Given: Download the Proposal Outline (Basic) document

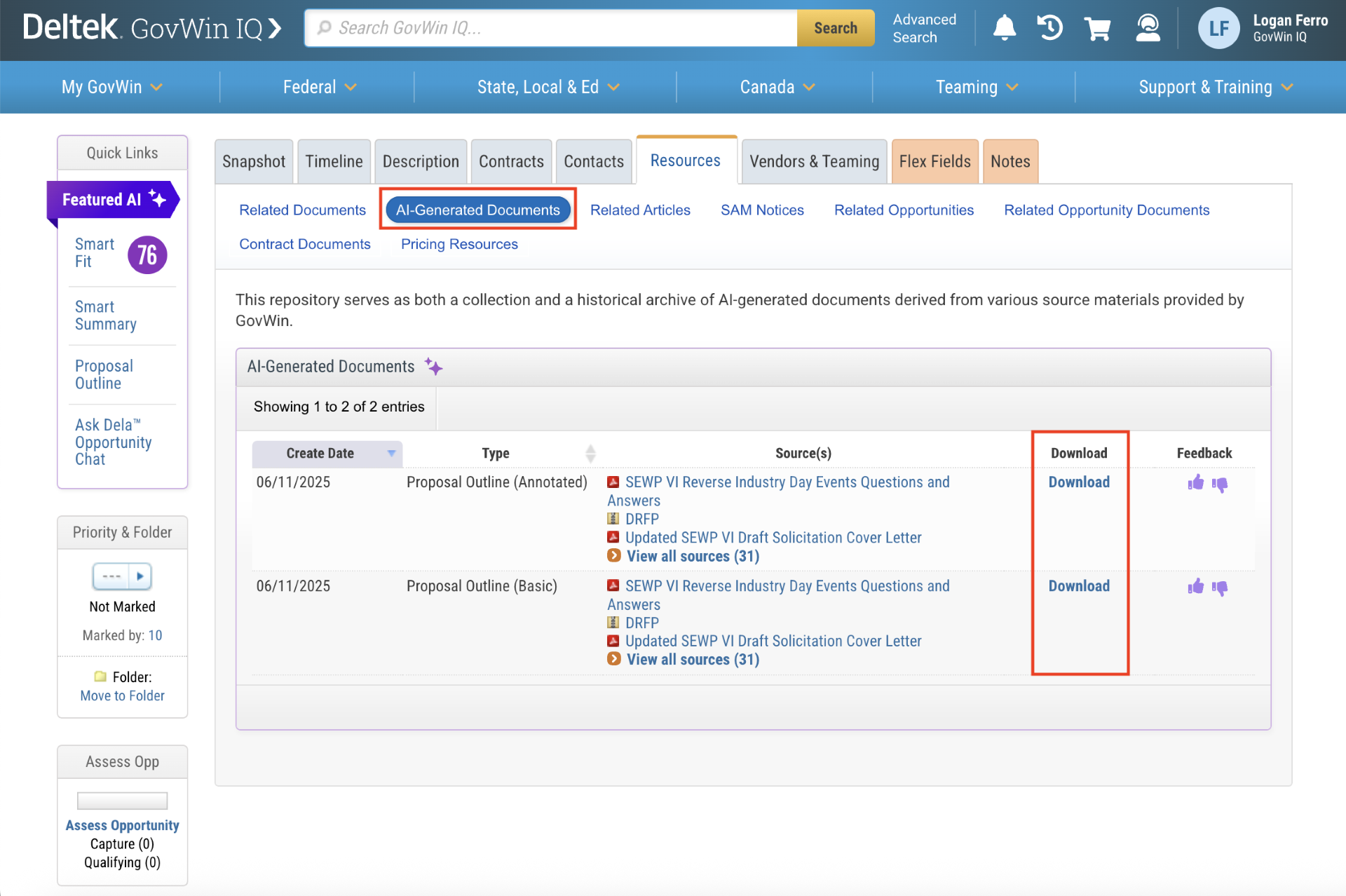Looking at the screenshot, I should (x=1078, y=586).
